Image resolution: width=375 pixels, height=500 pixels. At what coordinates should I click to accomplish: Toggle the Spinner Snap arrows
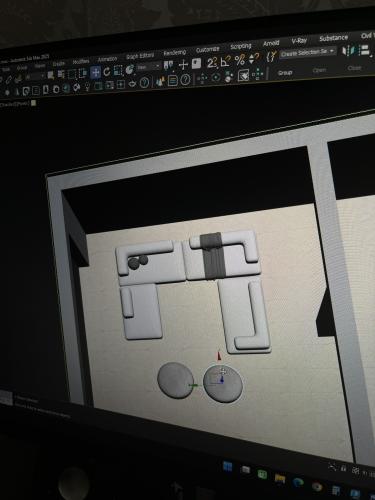(254, 59)
